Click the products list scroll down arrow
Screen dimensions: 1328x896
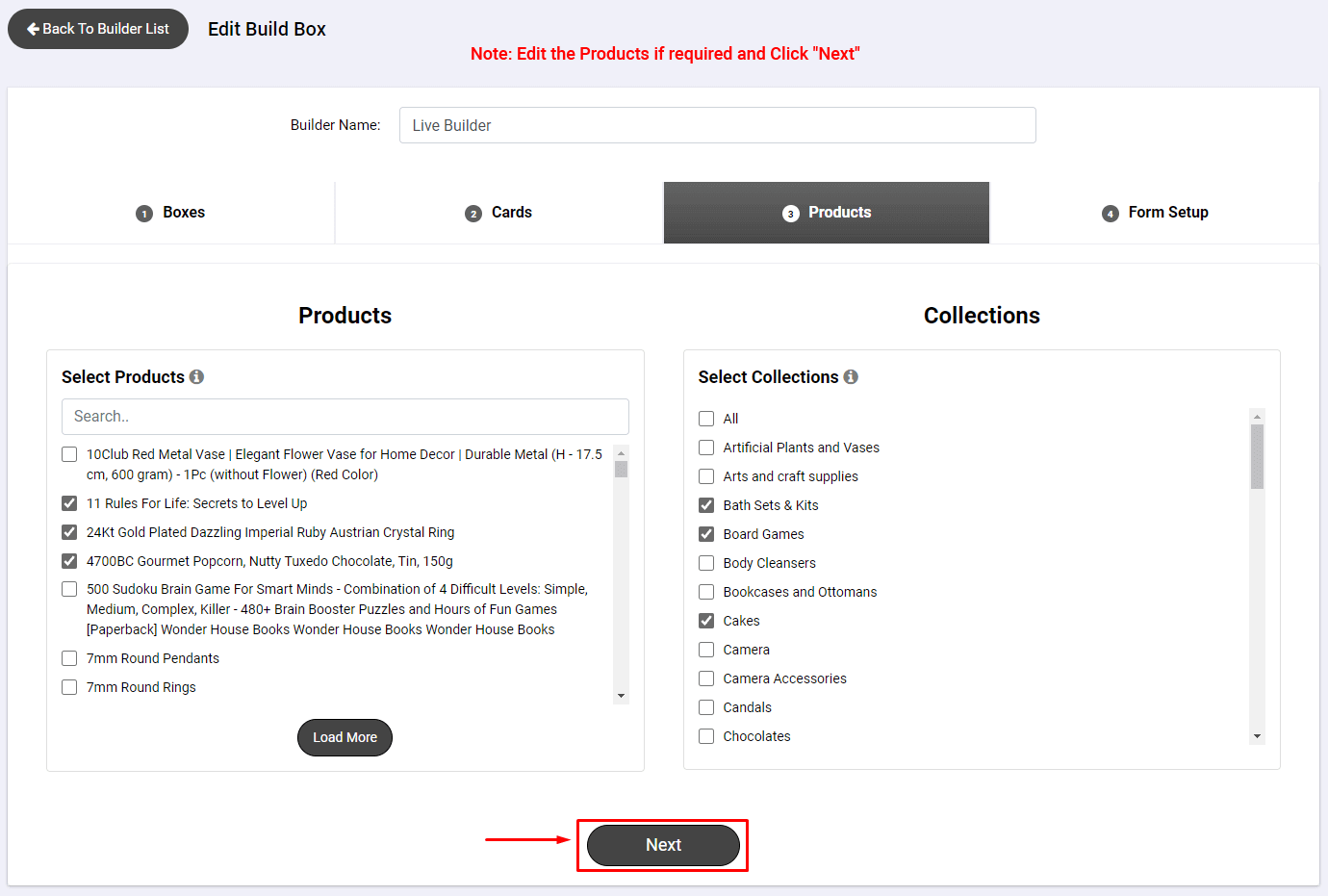[x=622, y=696]
